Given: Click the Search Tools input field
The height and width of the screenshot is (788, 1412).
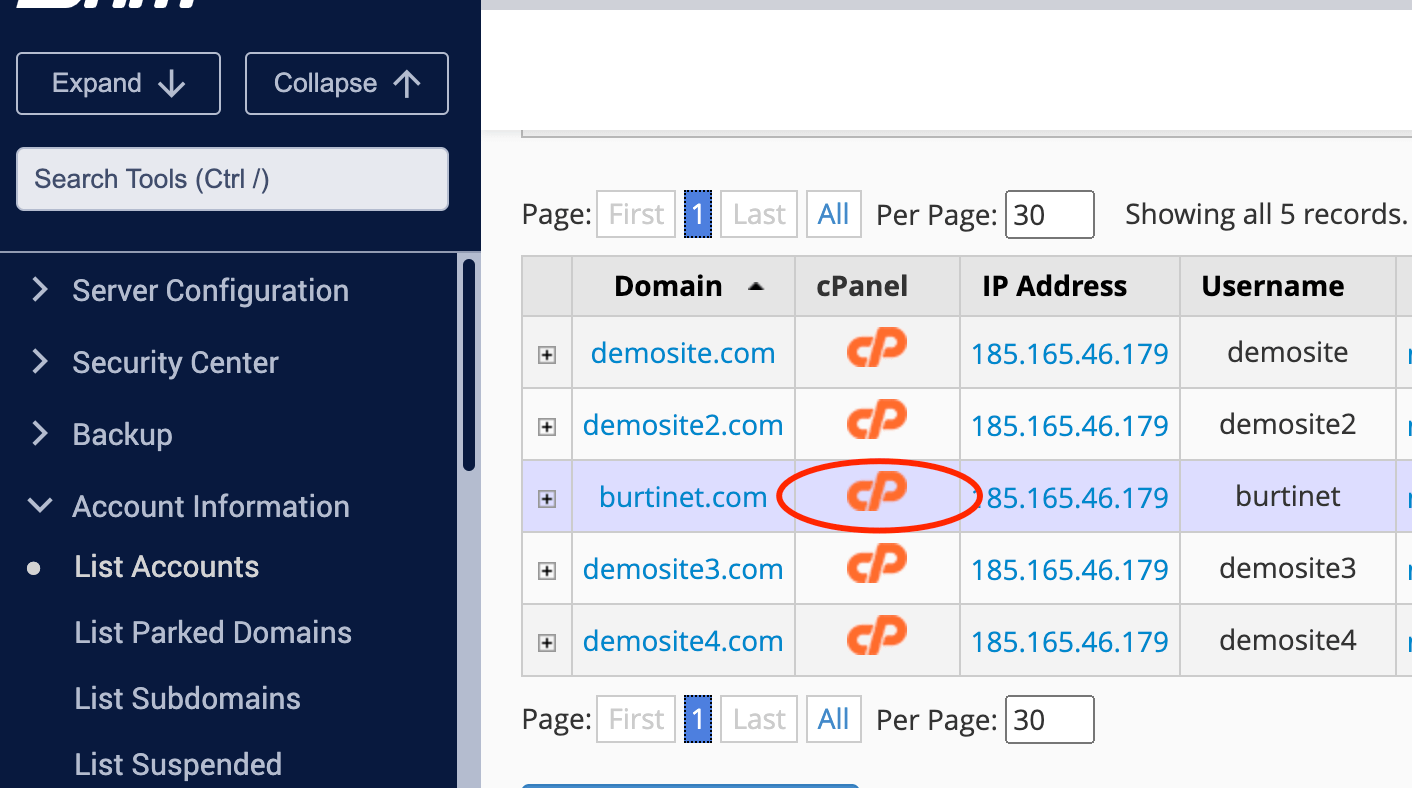Looking at the screenshot, I should [232, 179].
